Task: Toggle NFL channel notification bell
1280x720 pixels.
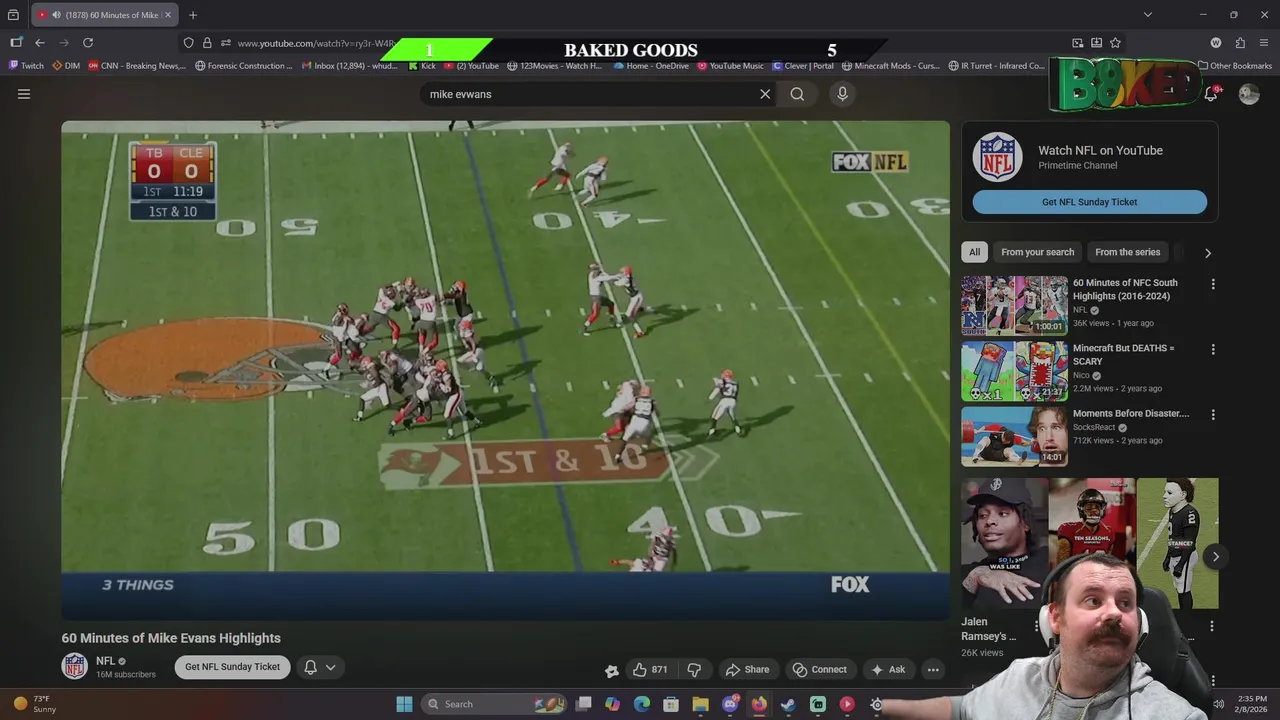Action: coord(311,667)
